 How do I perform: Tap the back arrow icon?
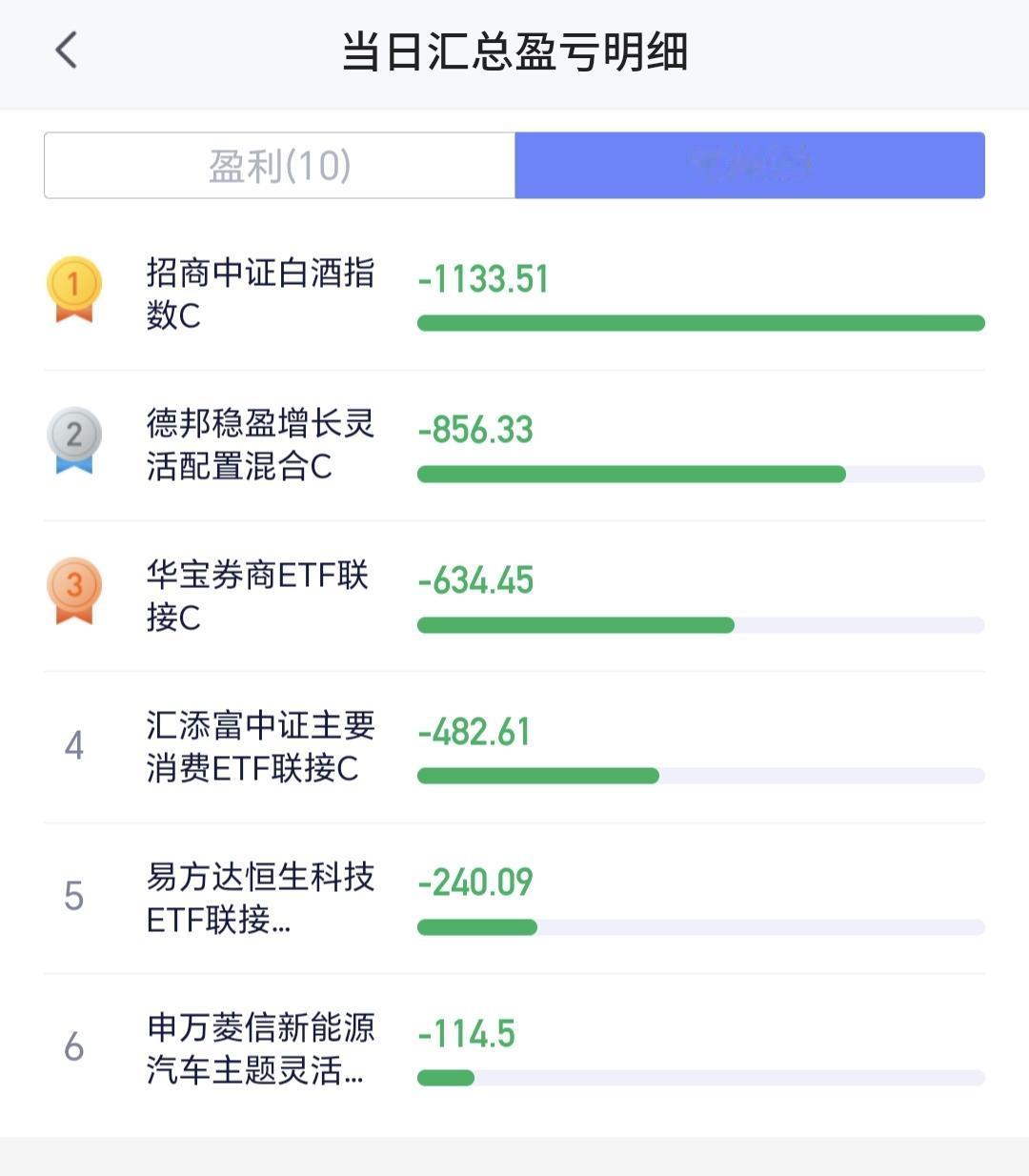coord(66,51)
